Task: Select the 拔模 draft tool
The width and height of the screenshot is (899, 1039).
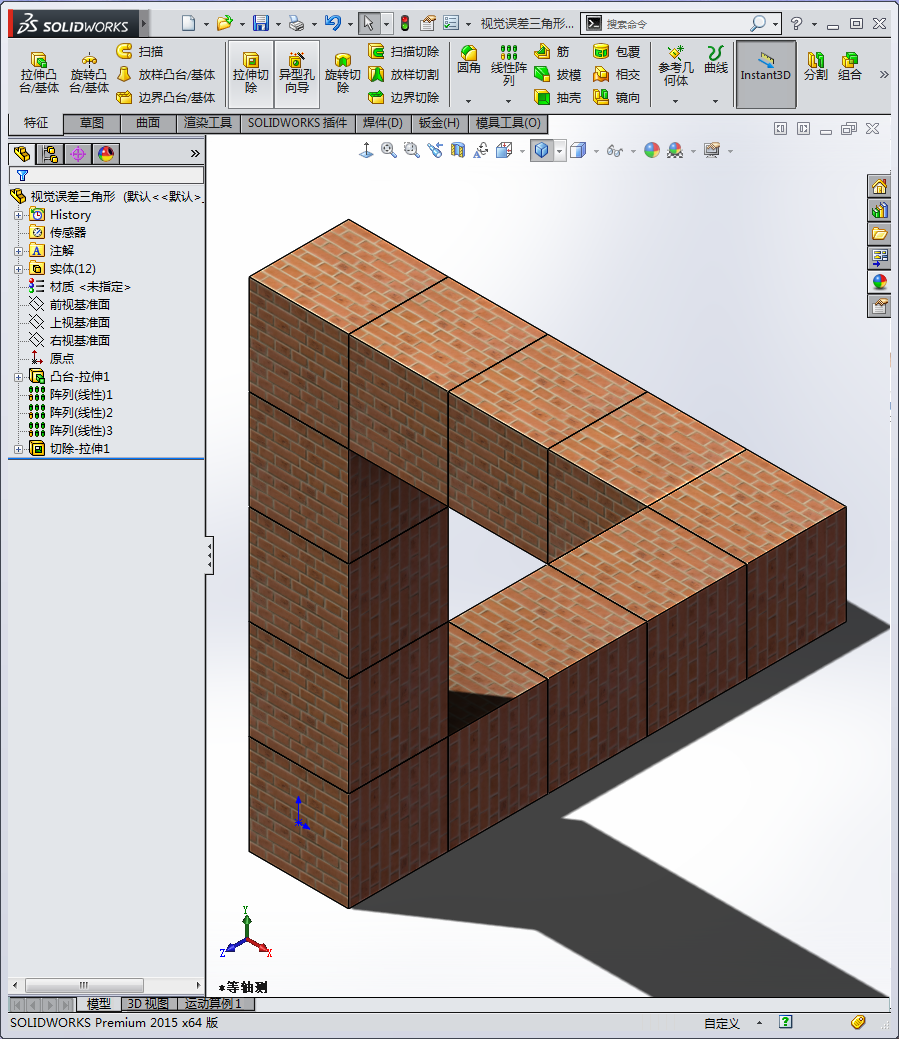Action: (557, 74)
